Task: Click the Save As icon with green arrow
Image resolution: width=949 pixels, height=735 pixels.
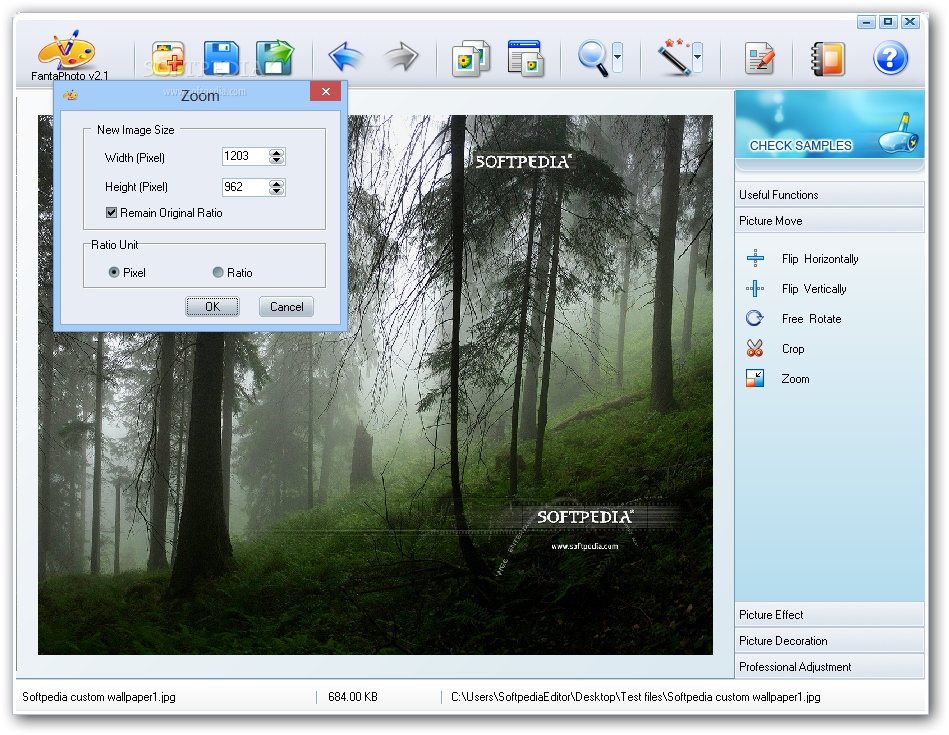Action: point(274,58)
